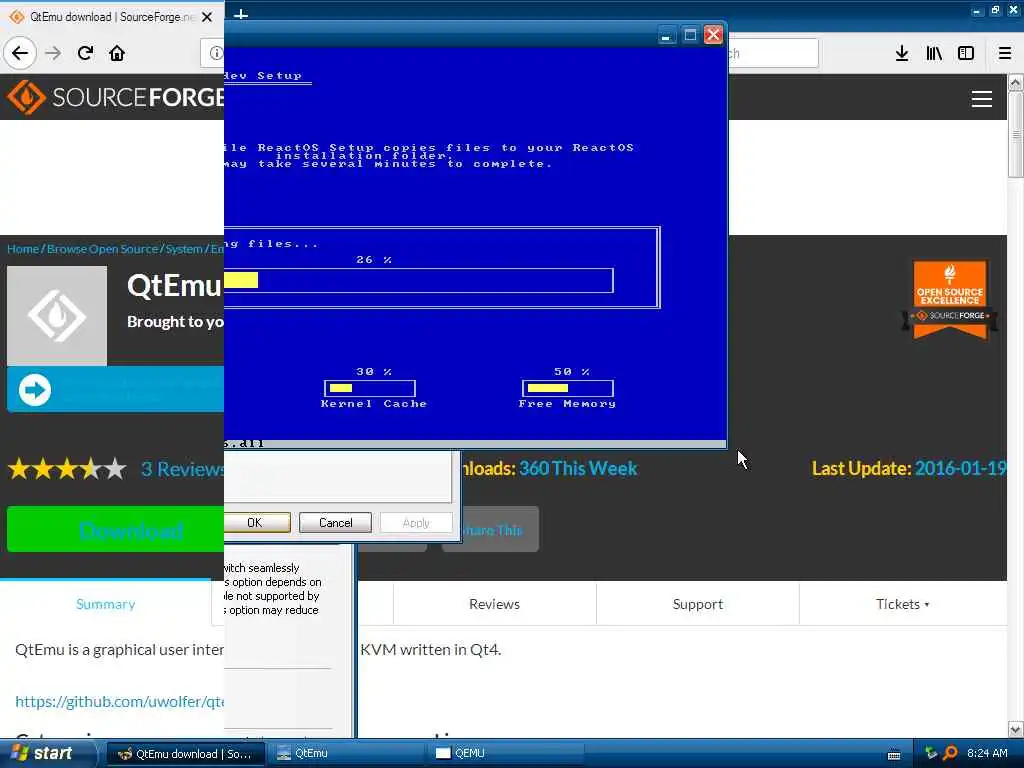Click the browser back arrow

pyautogui.click(x=20, y=53)
